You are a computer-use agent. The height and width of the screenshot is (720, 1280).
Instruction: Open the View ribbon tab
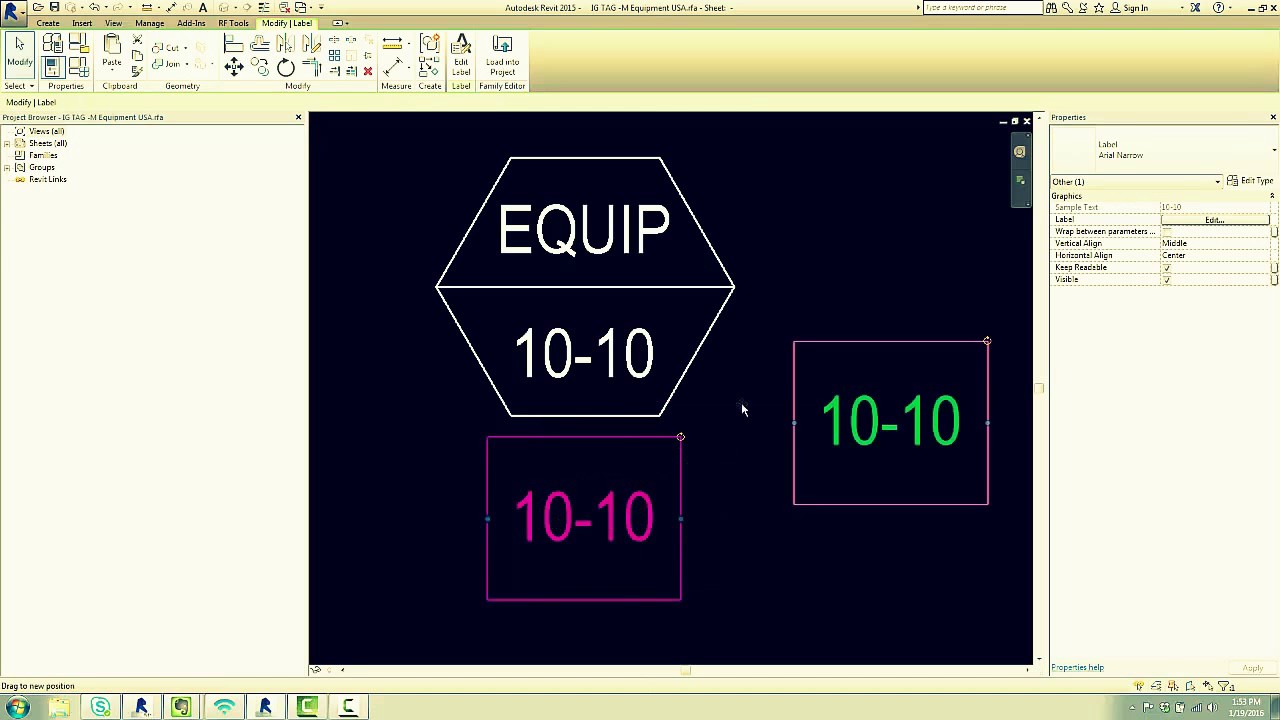(x=114, y=23)
